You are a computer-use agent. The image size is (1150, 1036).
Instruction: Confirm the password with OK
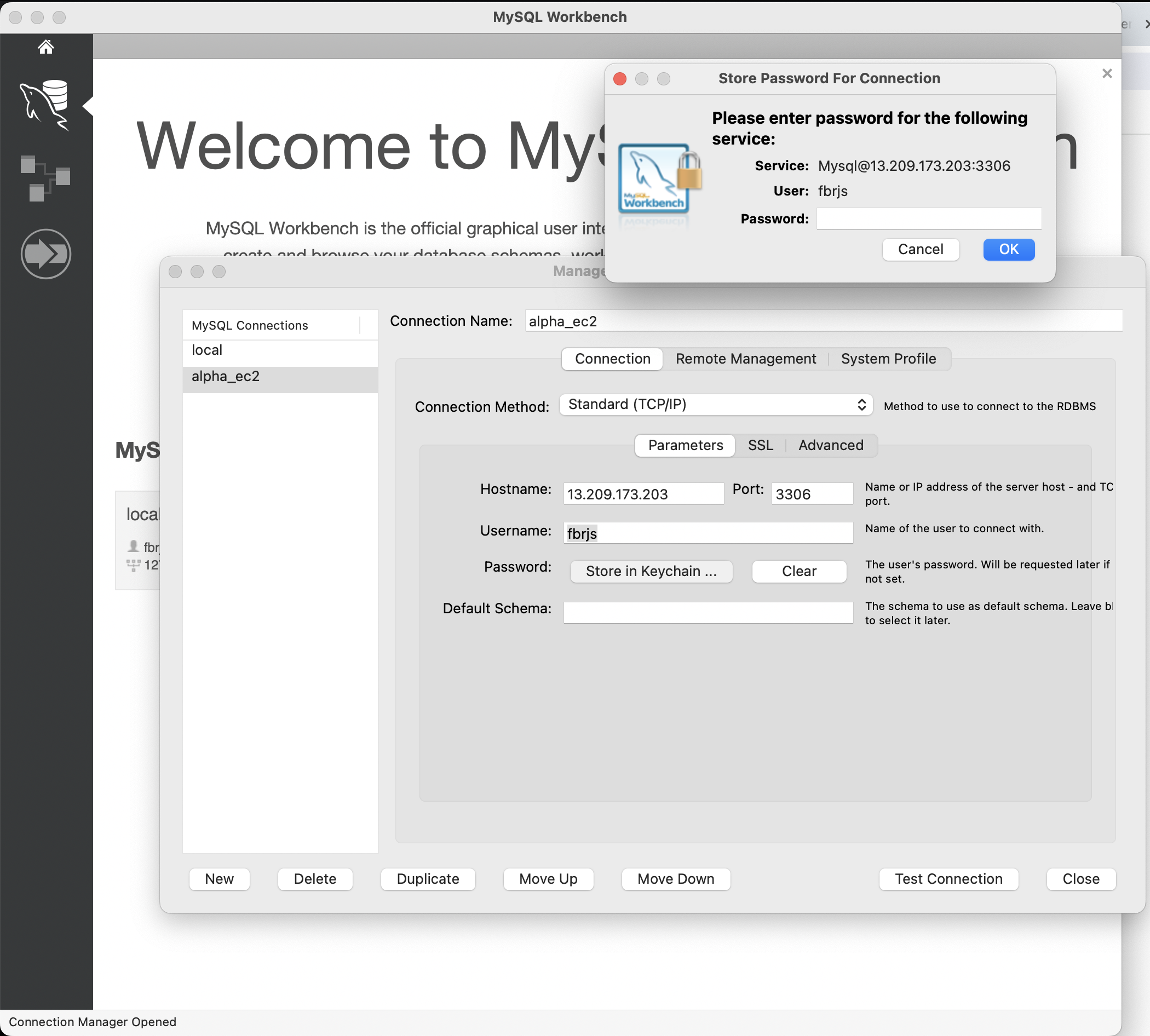click(x=1008, y=249)
